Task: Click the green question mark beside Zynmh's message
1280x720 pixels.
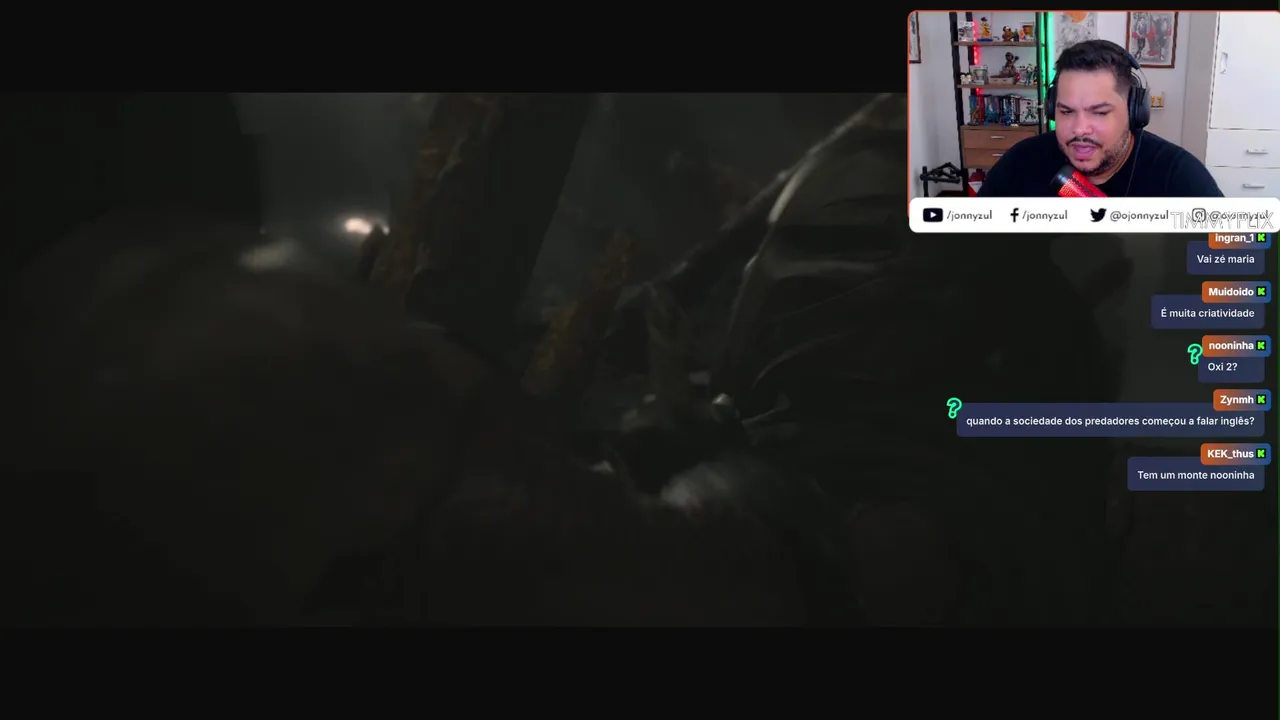Action: (x=953, y=408)
